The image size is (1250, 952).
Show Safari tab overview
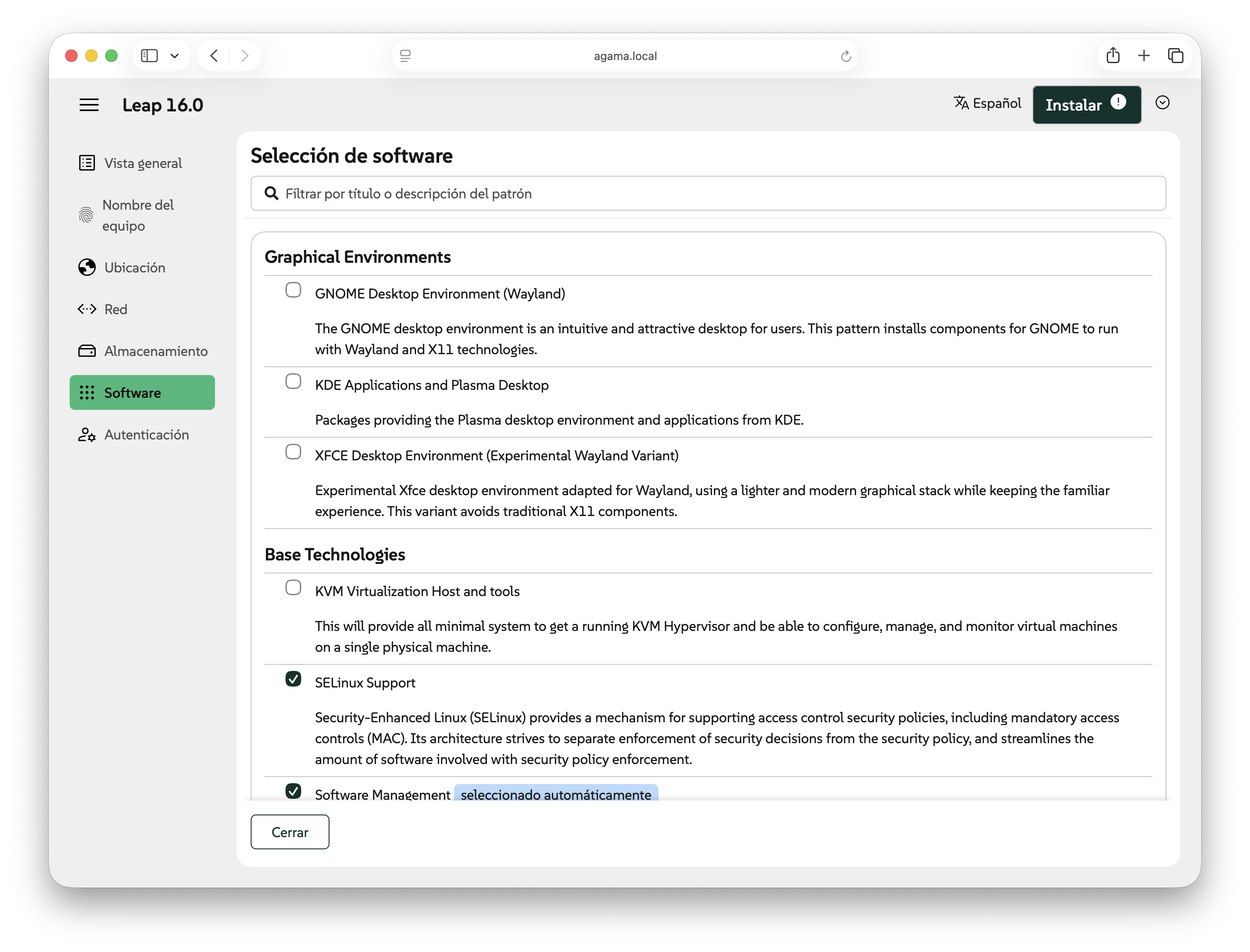(1176, 56)
